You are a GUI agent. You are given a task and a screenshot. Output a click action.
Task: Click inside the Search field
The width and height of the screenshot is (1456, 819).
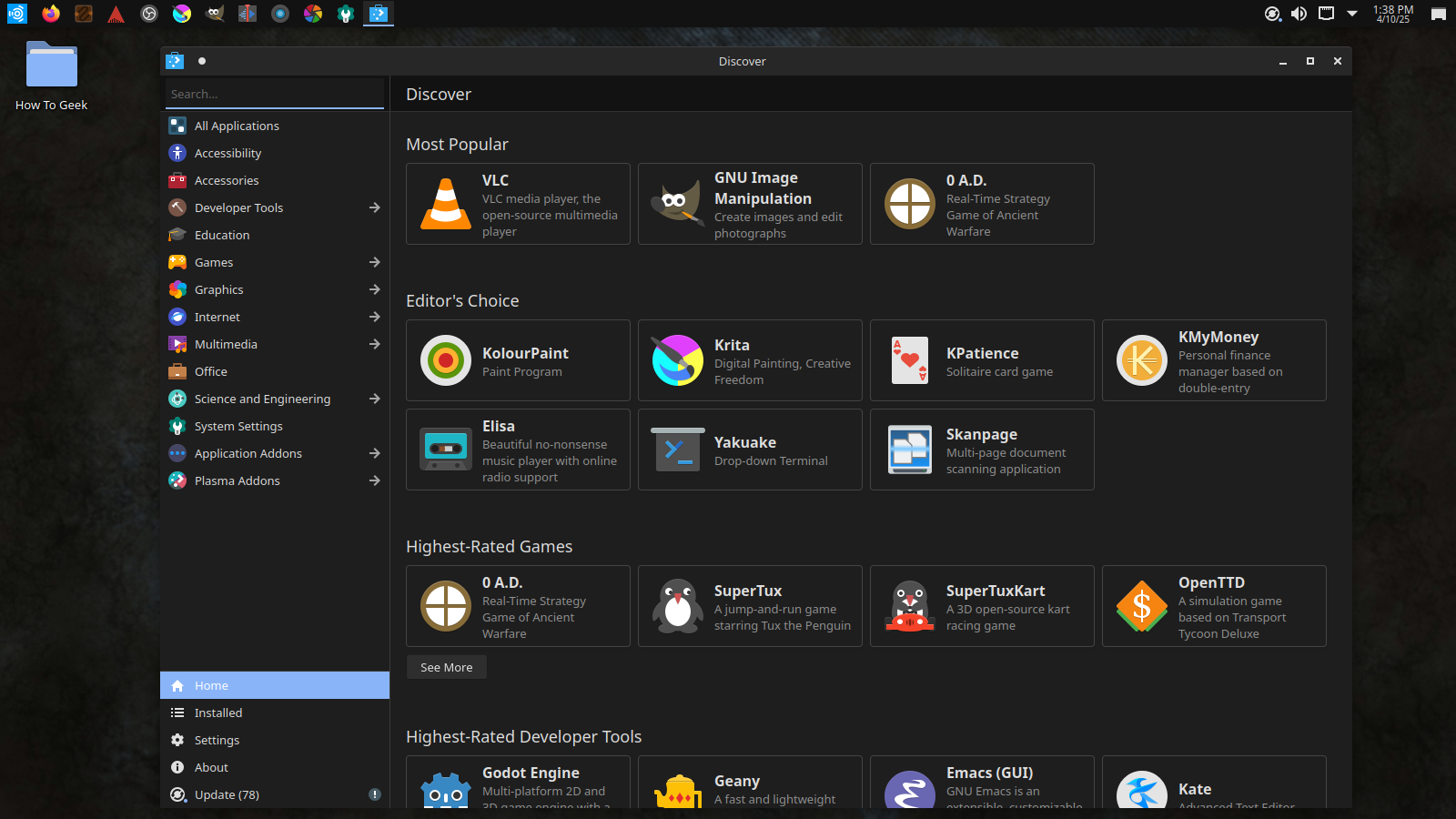[273, 93]
